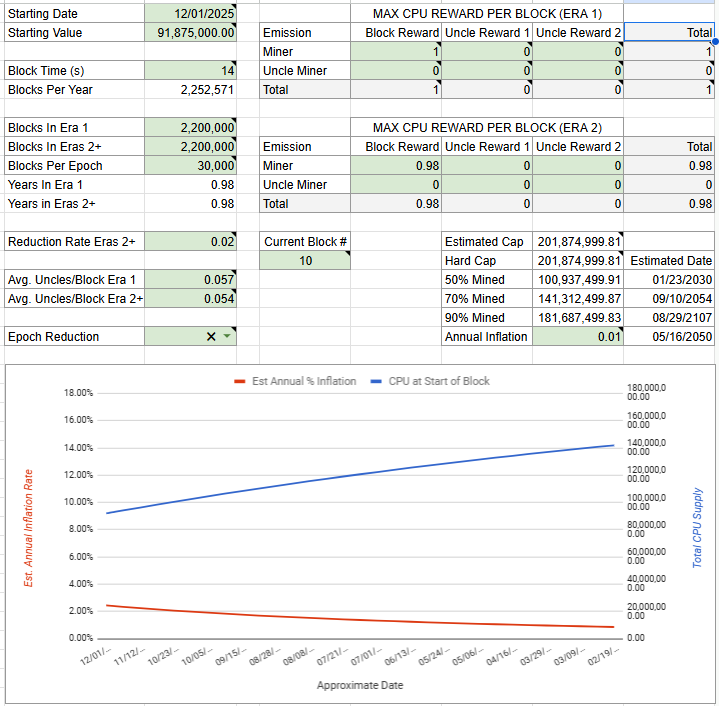Select Avg. Uncles/Block Era 1 value 0.057
Viewport: 719px width, 706px height.
(x=190, y=280)
